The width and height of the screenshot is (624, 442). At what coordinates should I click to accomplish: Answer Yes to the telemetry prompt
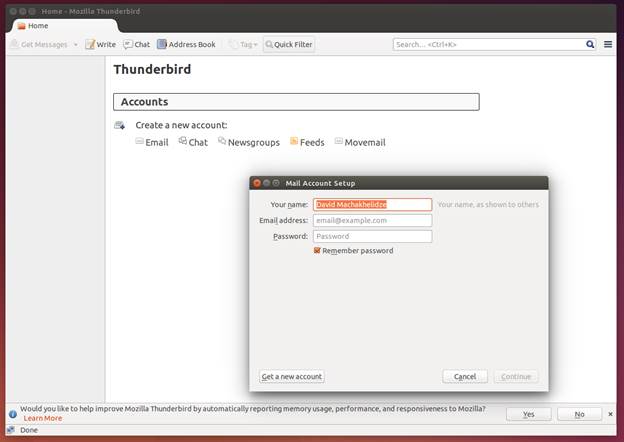(x=528, y=414)
